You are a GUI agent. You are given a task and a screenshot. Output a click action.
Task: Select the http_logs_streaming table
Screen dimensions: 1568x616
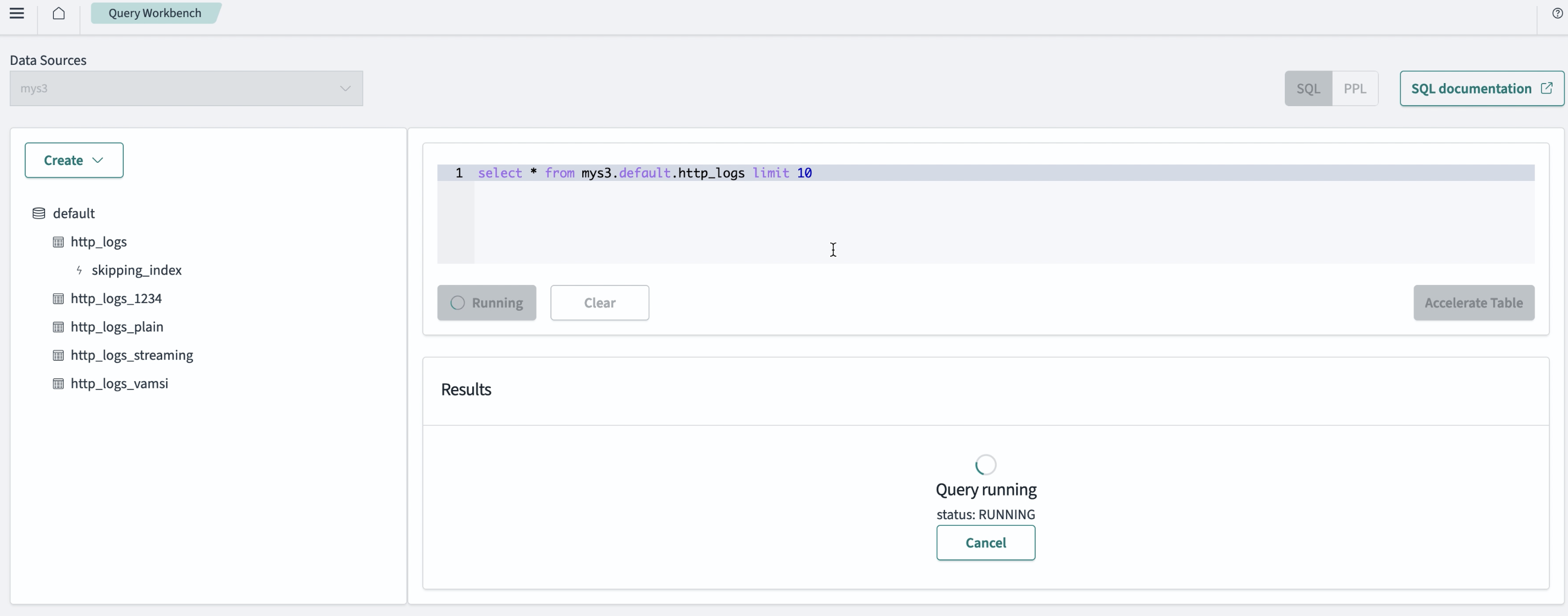[x=132, y=355]
